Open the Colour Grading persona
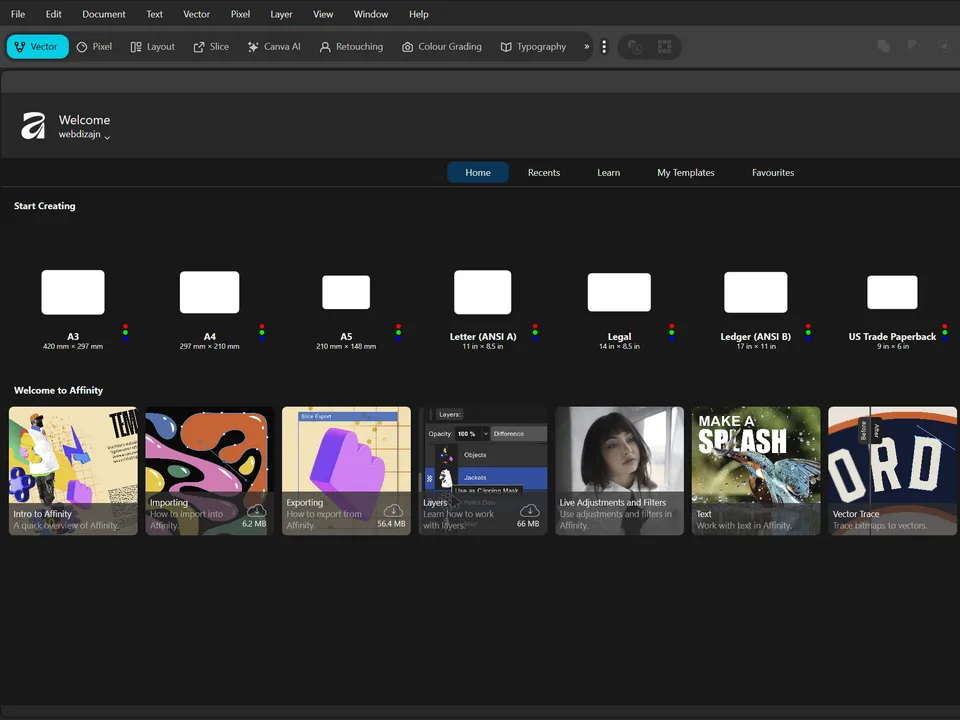 pos(442,46)
